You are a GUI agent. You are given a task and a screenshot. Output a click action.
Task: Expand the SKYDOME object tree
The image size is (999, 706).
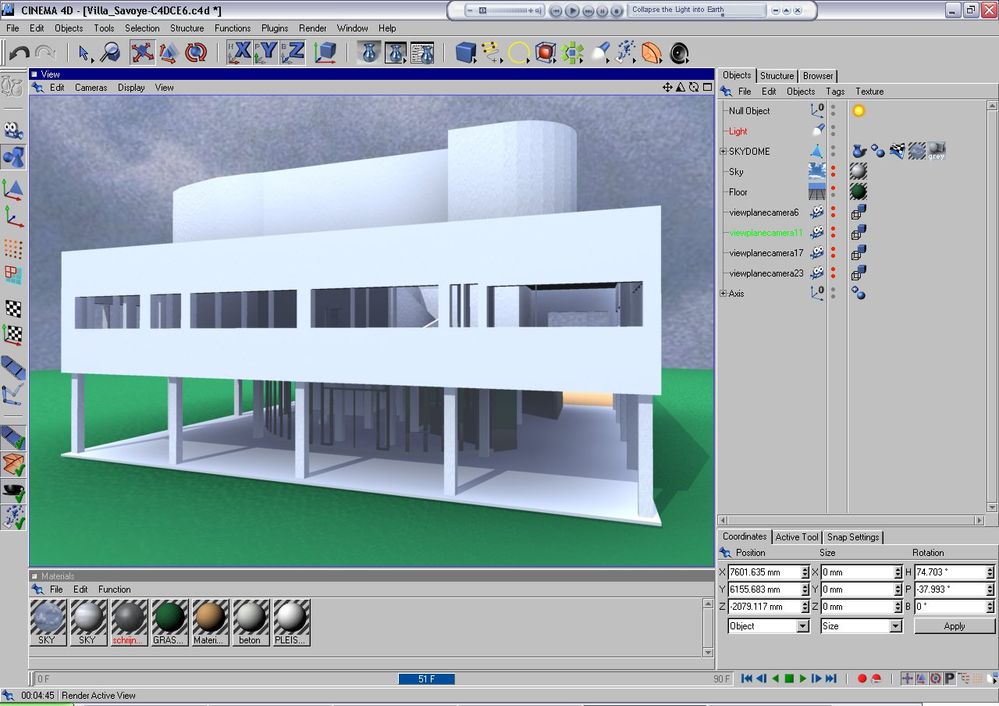[x=723, y=151]
